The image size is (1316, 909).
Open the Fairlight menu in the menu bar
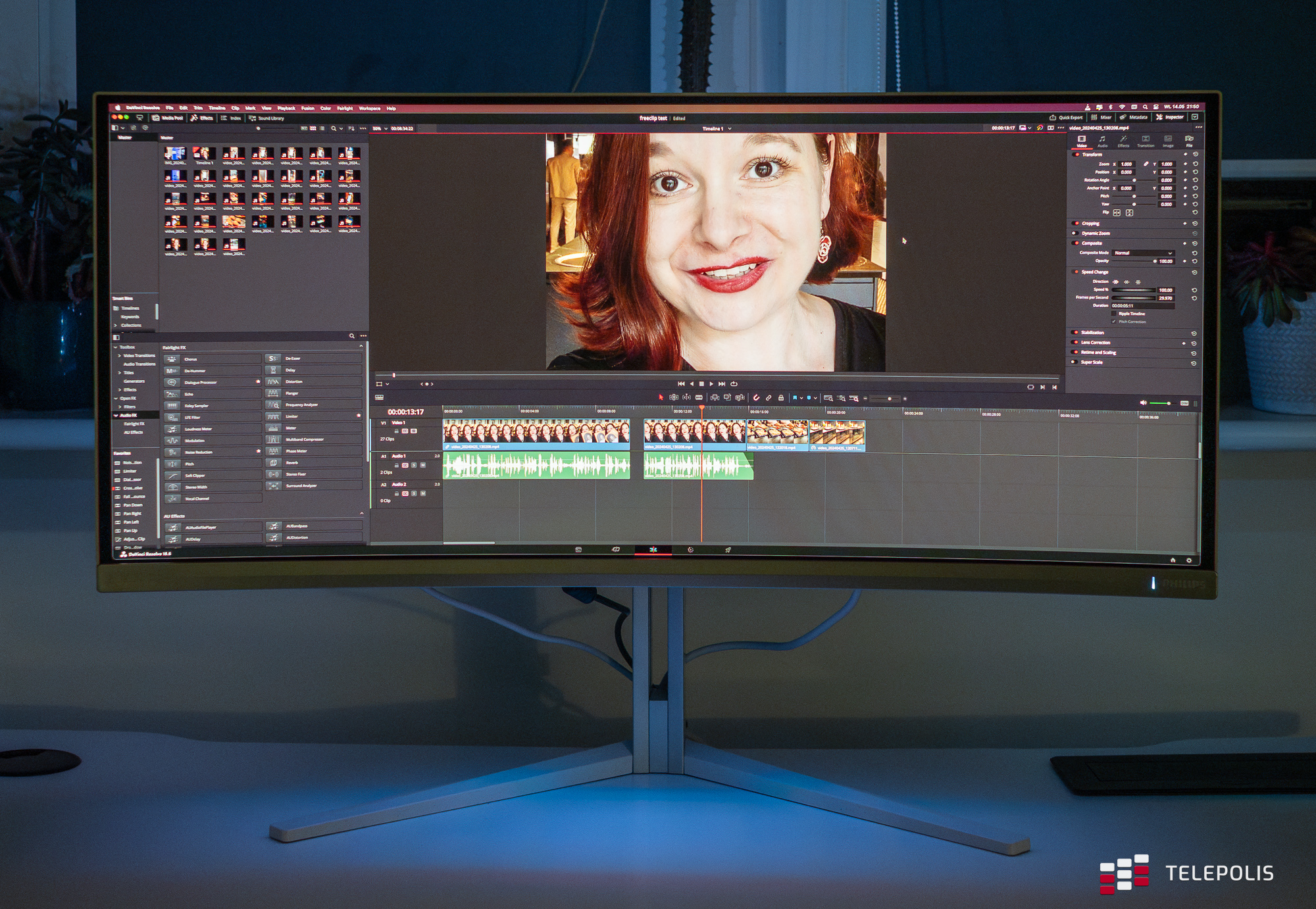[x=345, y=109]
